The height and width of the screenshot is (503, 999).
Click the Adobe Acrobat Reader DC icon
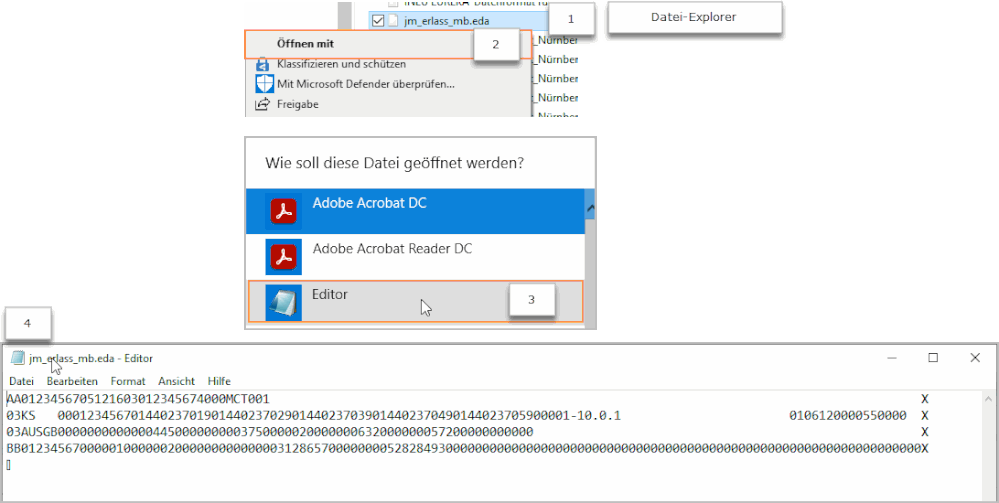[284, 257]
